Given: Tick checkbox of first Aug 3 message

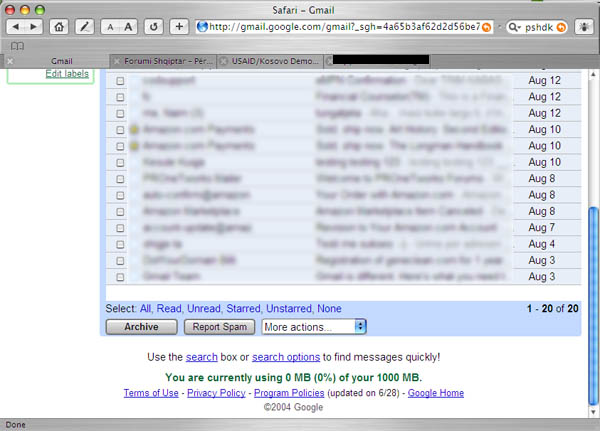Looking at the screenshot, I should 120,261.
